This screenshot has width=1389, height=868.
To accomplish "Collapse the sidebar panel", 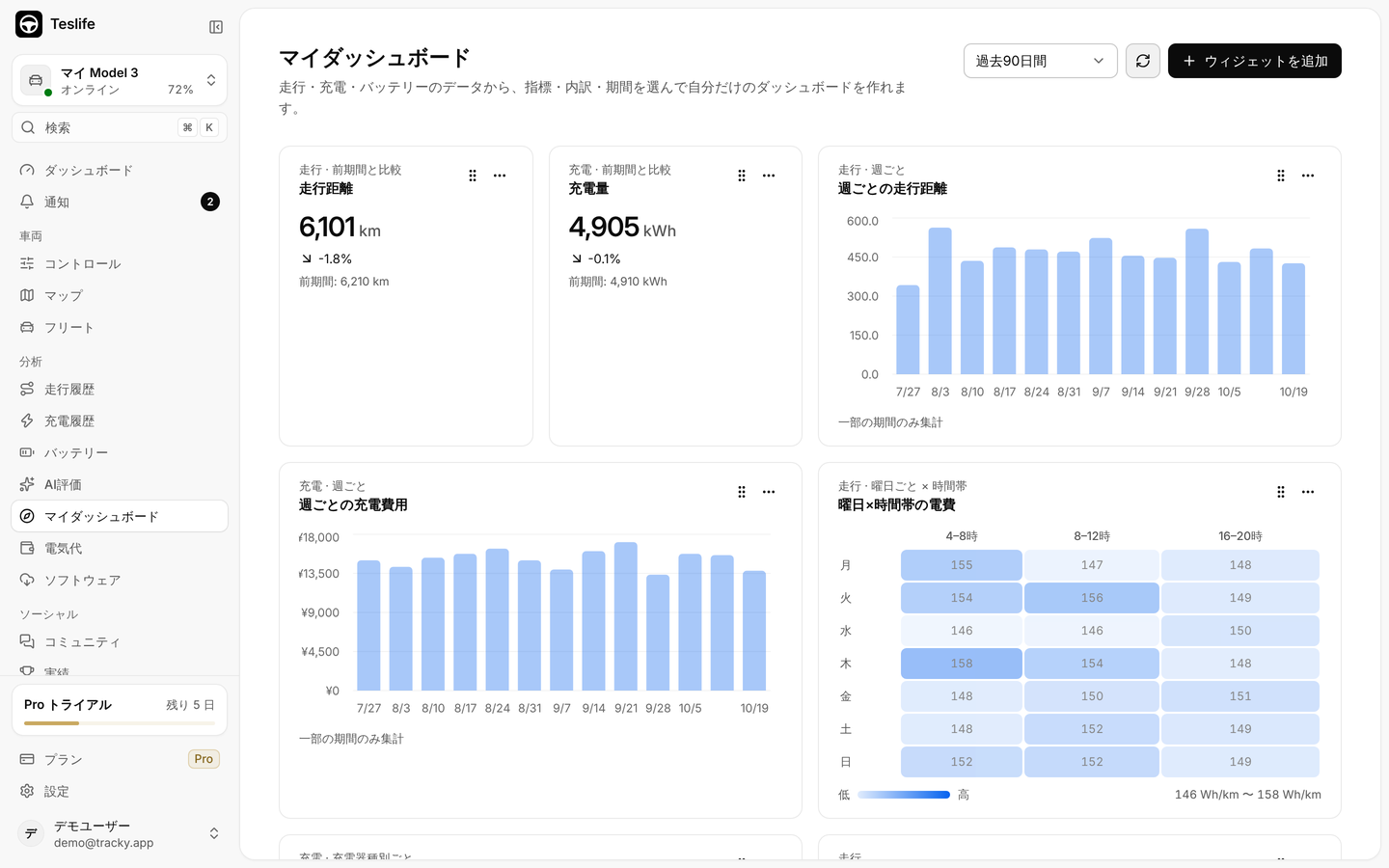I will click(x=216, y=27).
